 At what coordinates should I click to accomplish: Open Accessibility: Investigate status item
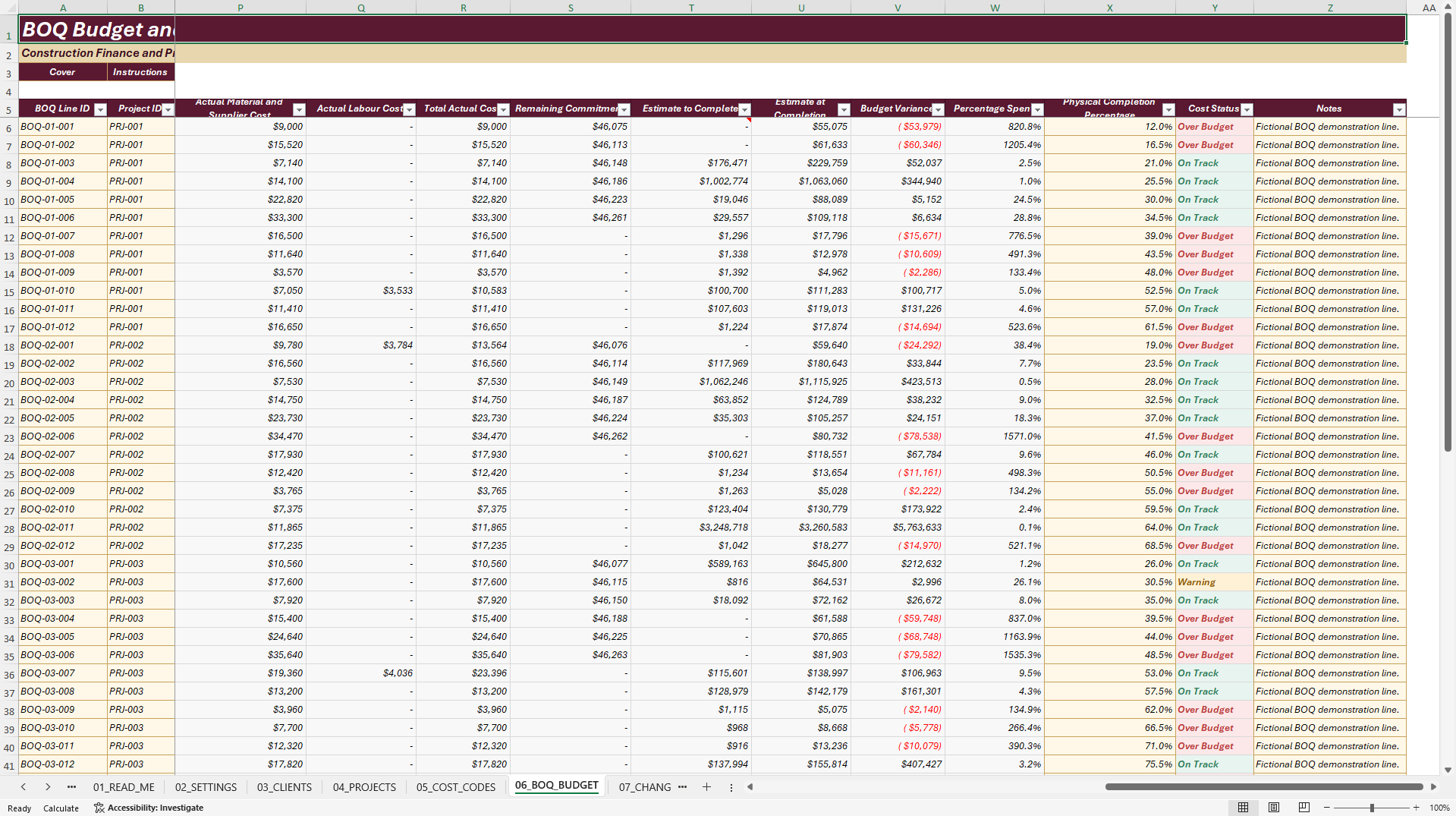(149, 808)
